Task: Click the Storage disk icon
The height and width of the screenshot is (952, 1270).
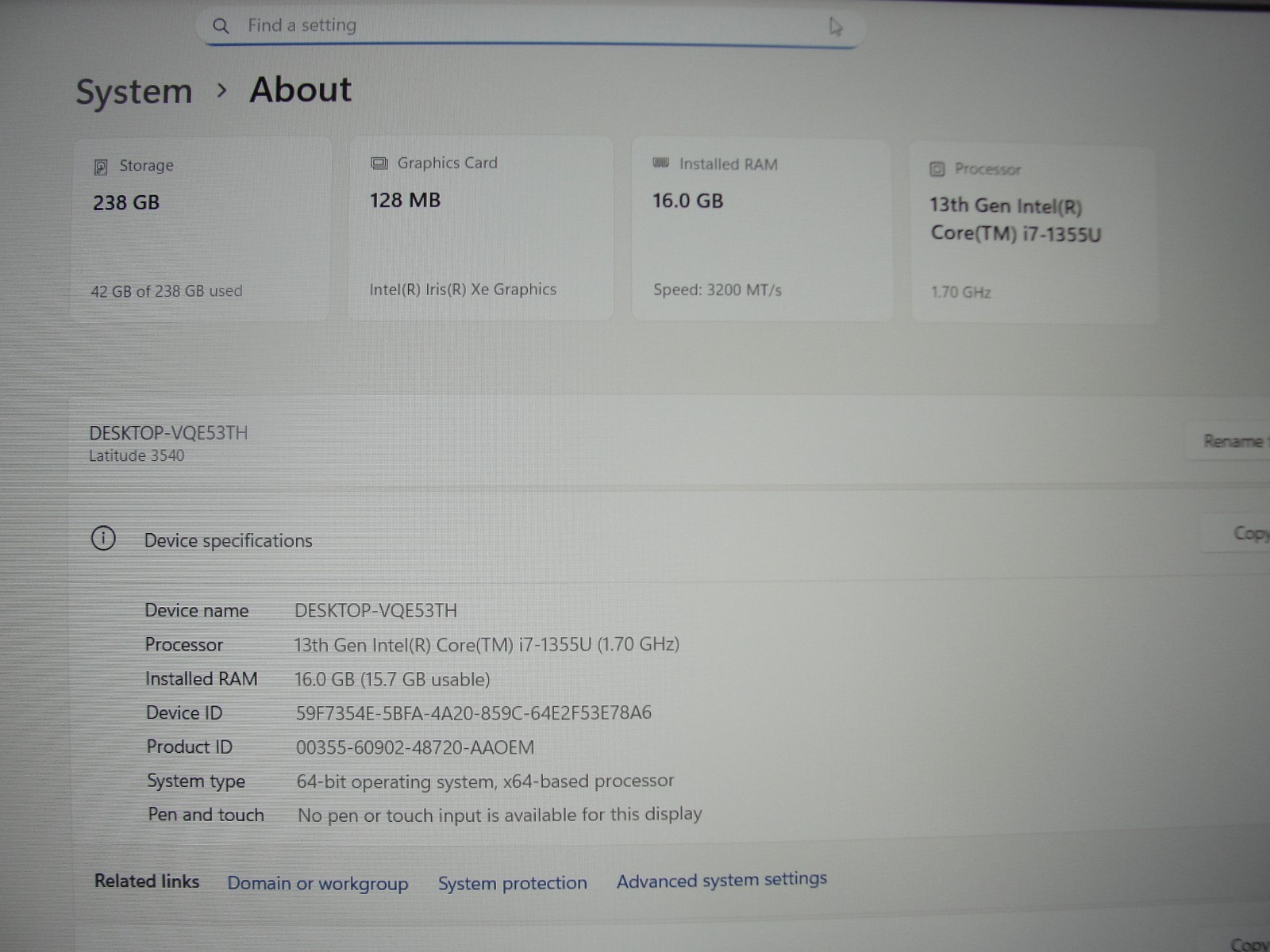Action: [101, 167]
